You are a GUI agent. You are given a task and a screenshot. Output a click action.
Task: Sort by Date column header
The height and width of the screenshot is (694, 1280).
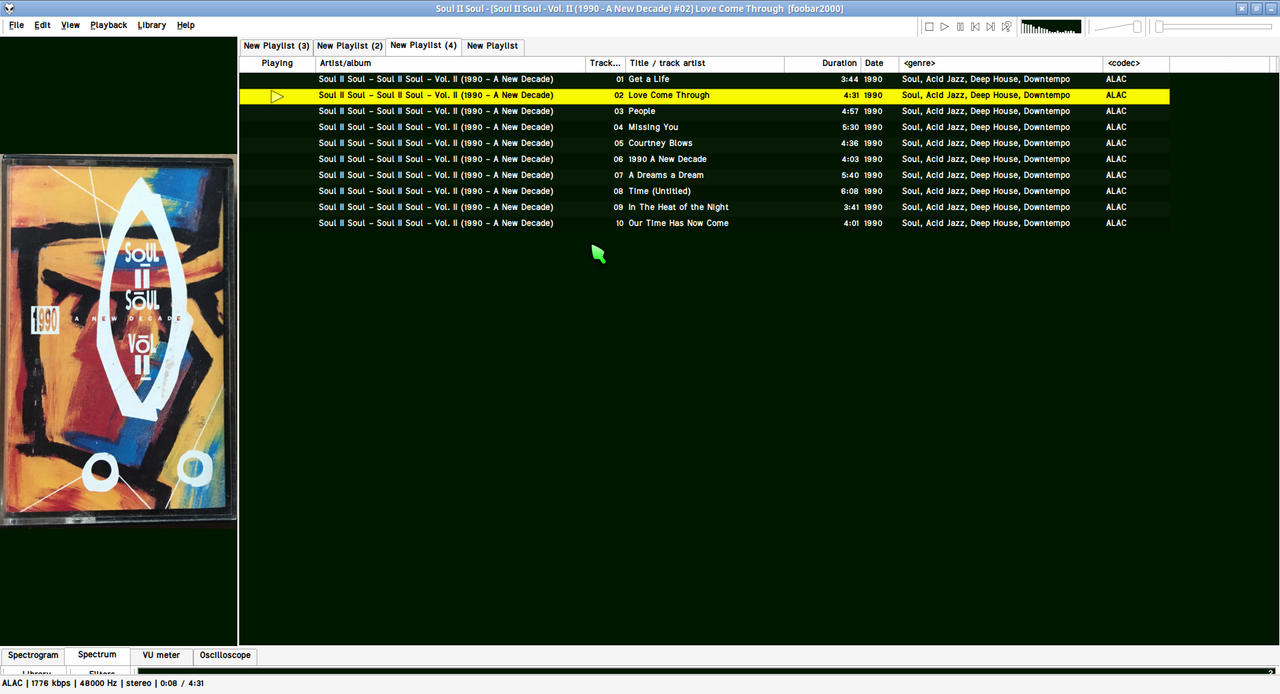(x=880, y=63)
